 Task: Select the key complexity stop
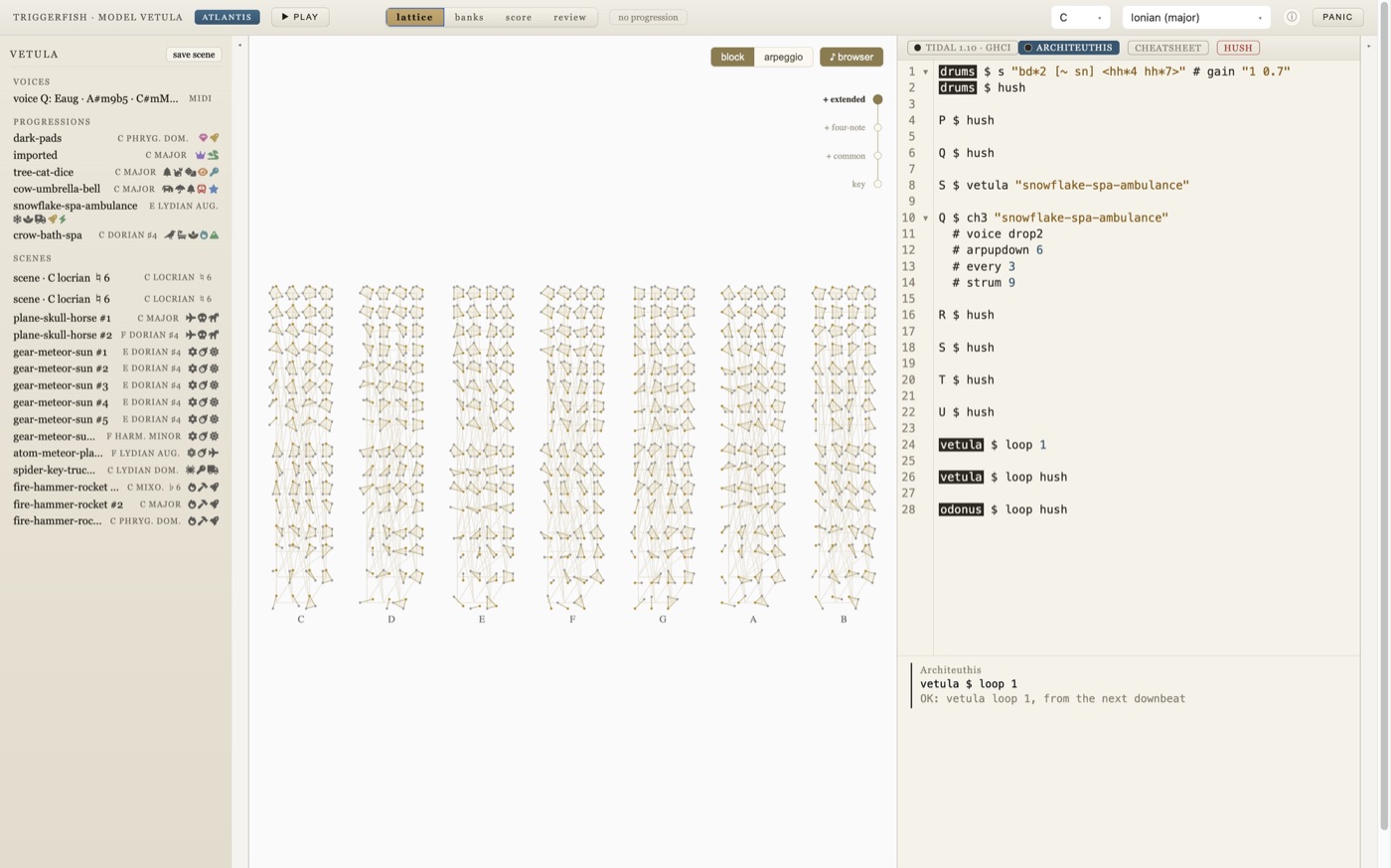click(x=877, y=184)
